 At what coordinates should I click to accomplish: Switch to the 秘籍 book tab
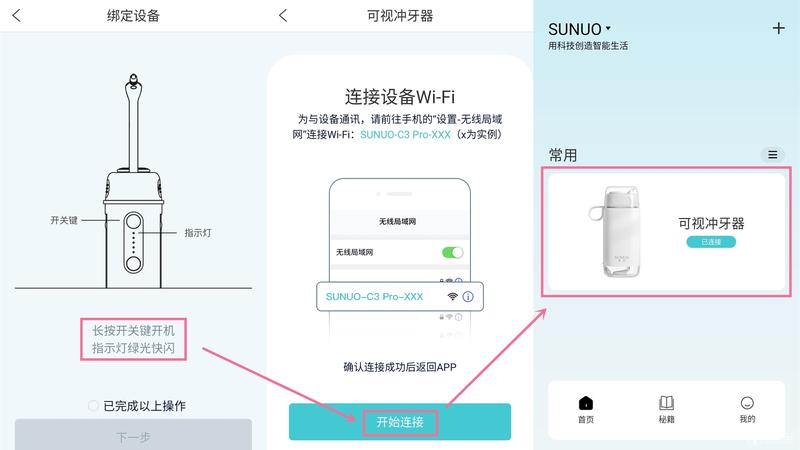tap(666, 409)
